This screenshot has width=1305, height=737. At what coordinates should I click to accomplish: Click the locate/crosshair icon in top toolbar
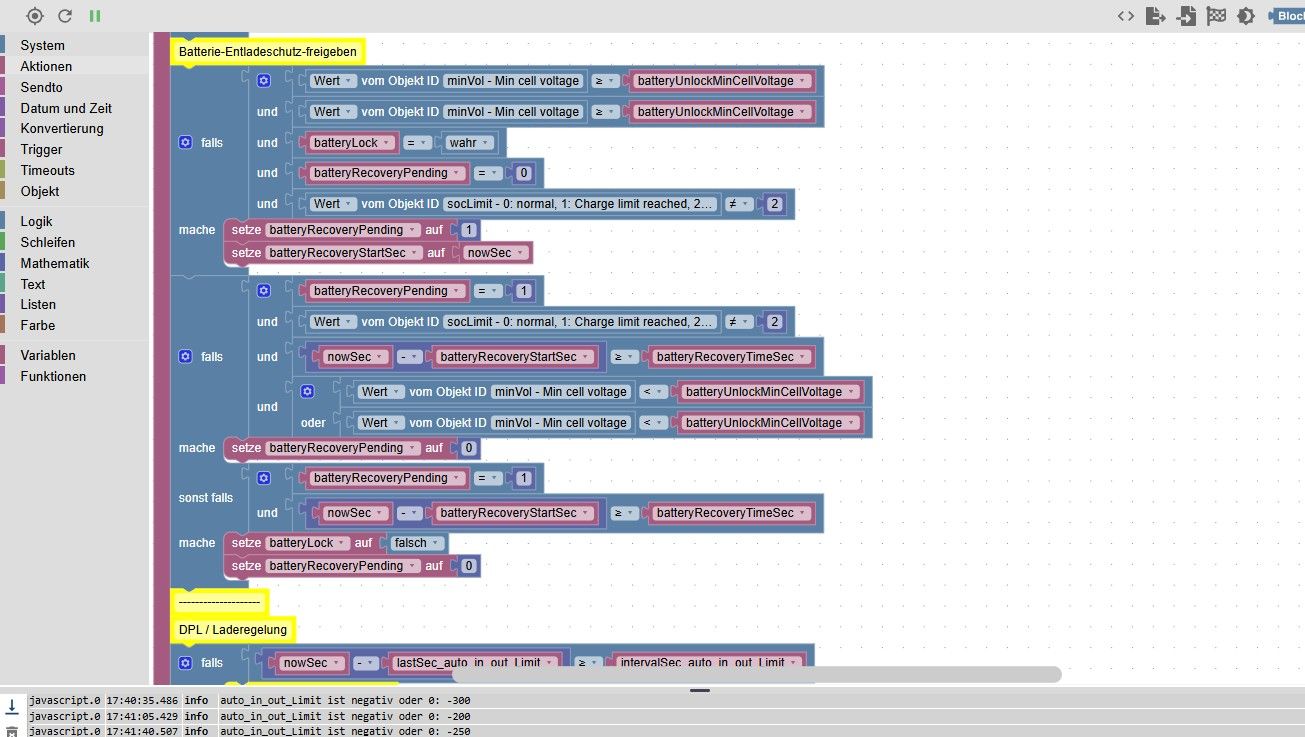[x=35, y=16]
